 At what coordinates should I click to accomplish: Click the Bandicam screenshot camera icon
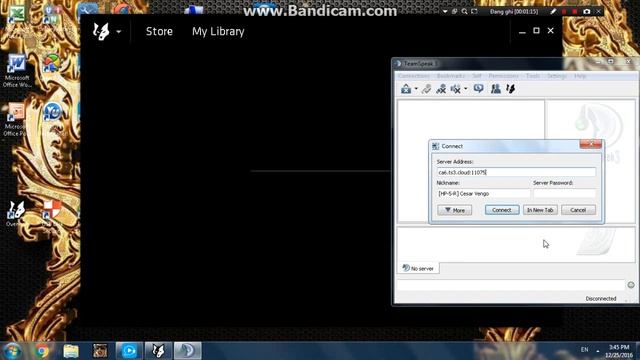(587, 11)
